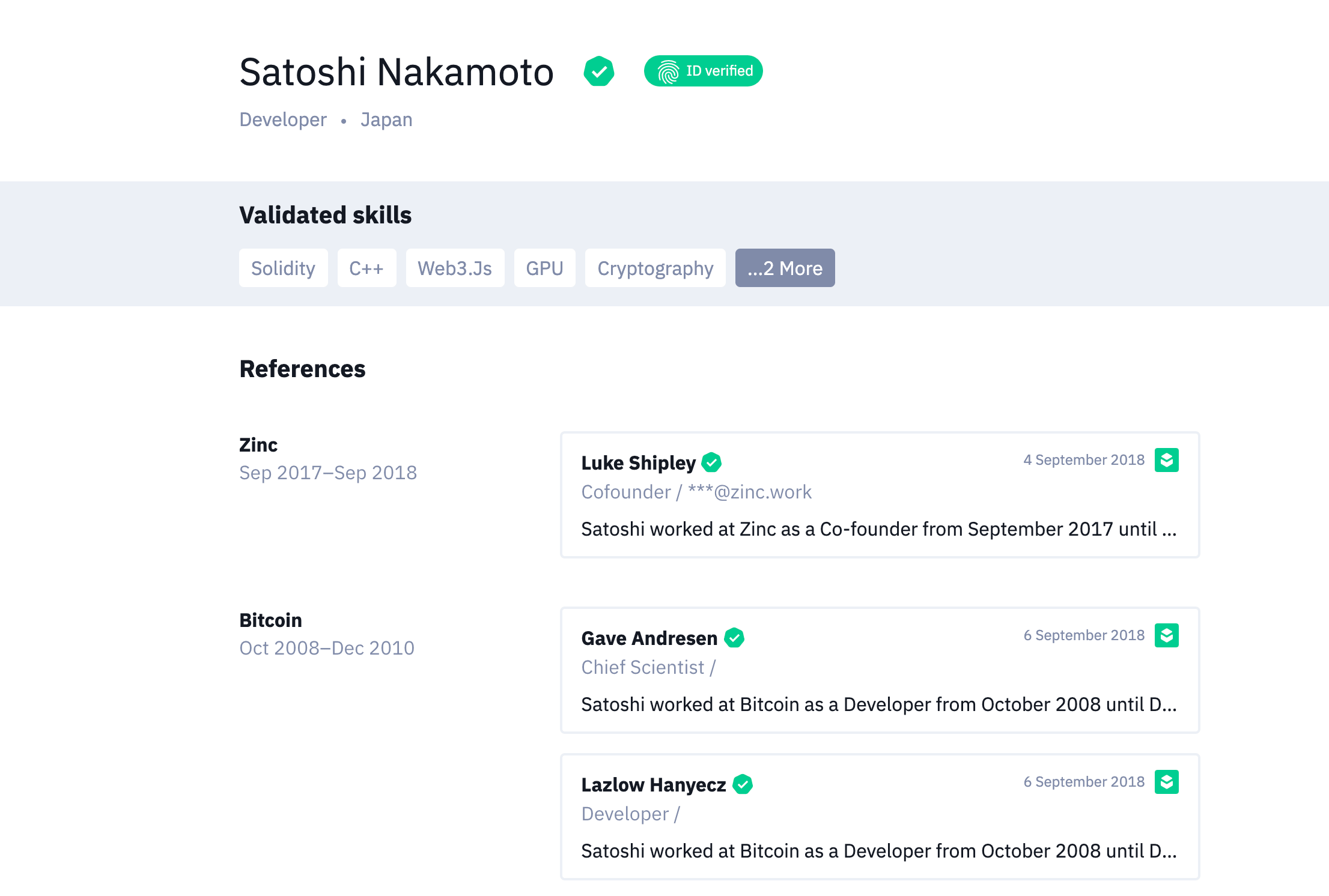Click the green shield icon on Lazlow Hanyecz's reference
This screenshot has height=896, width=1329.
pos(1166,782)
